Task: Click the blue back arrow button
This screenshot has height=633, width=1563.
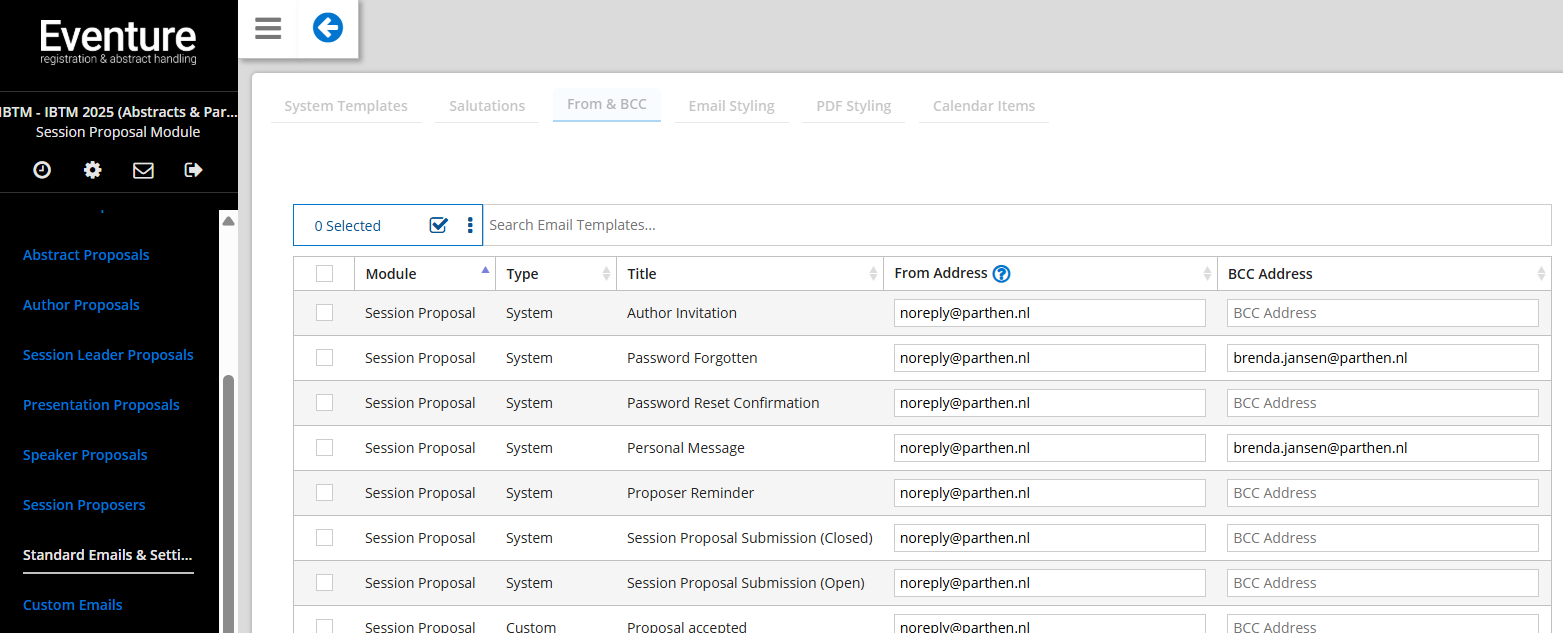Action: coord(328,28)
